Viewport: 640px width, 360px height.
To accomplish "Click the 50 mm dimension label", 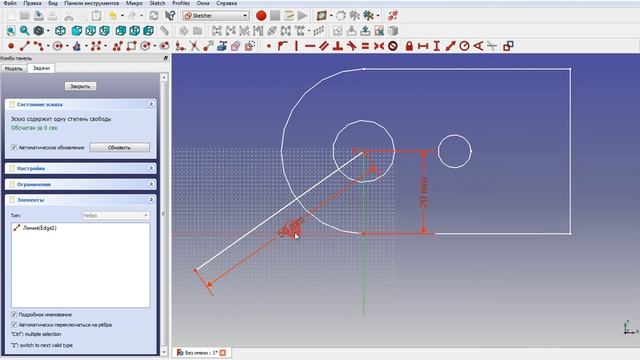I will pos(291,228).
